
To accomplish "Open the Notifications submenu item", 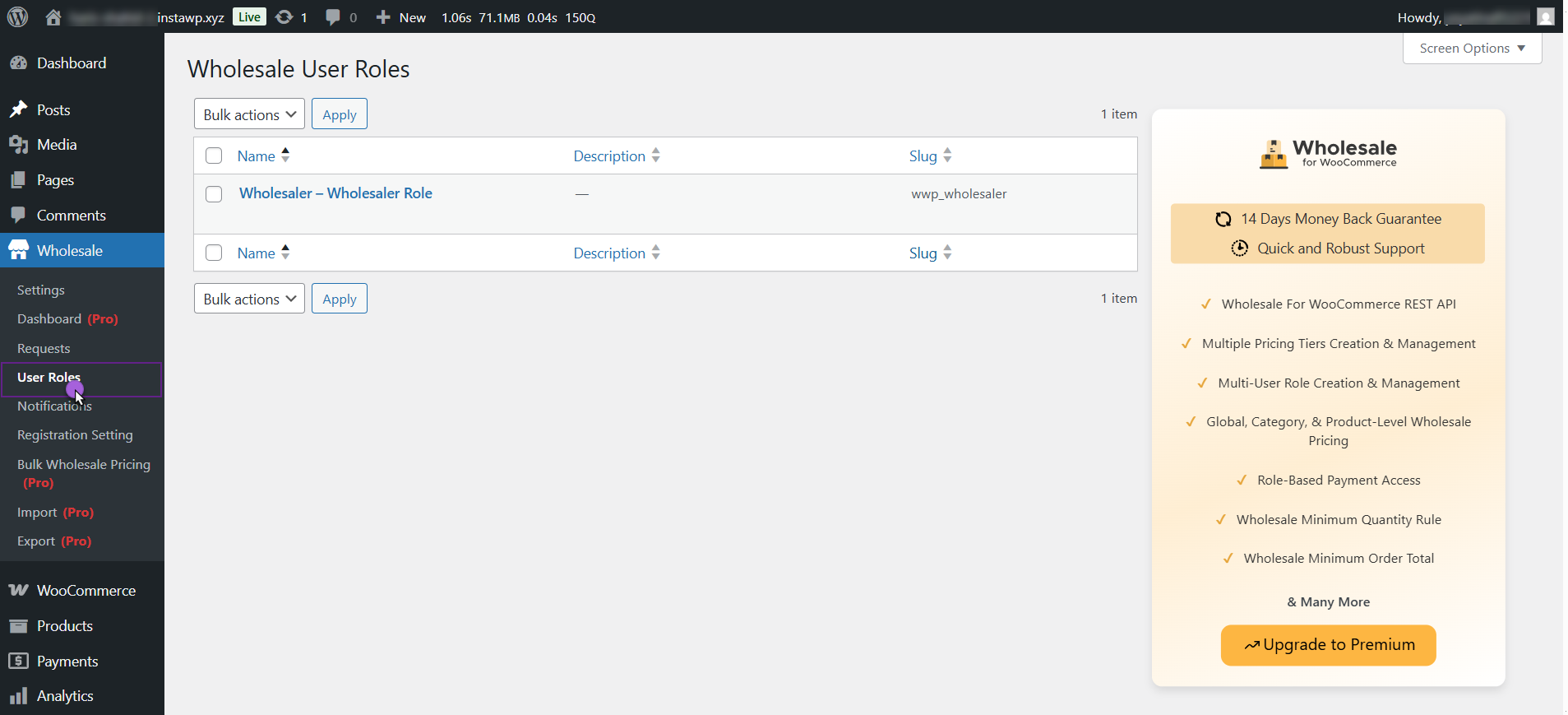I will [x=54, y=406].
